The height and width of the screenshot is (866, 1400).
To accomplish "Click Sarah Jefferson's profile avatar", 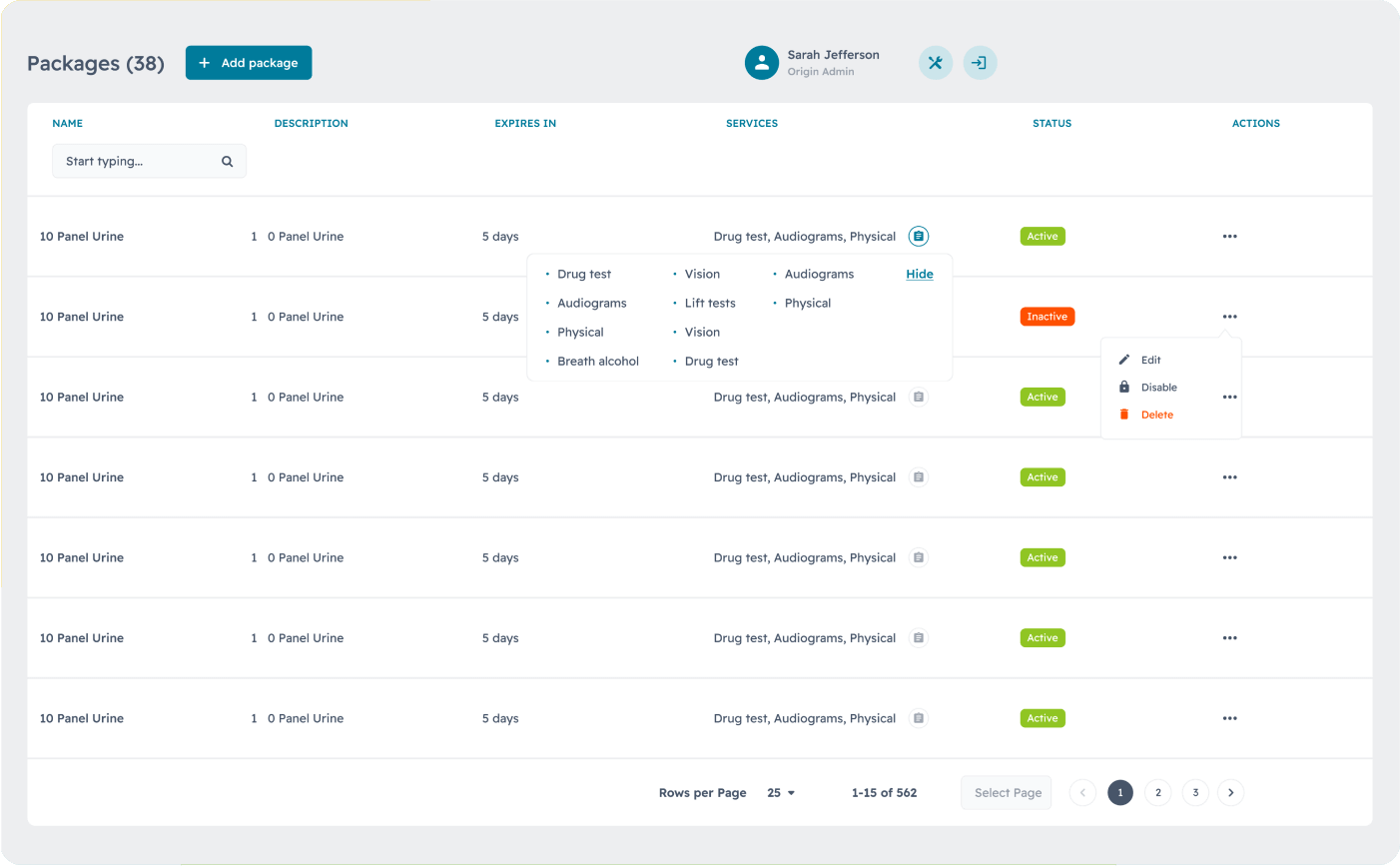I will tap(762, 63).
